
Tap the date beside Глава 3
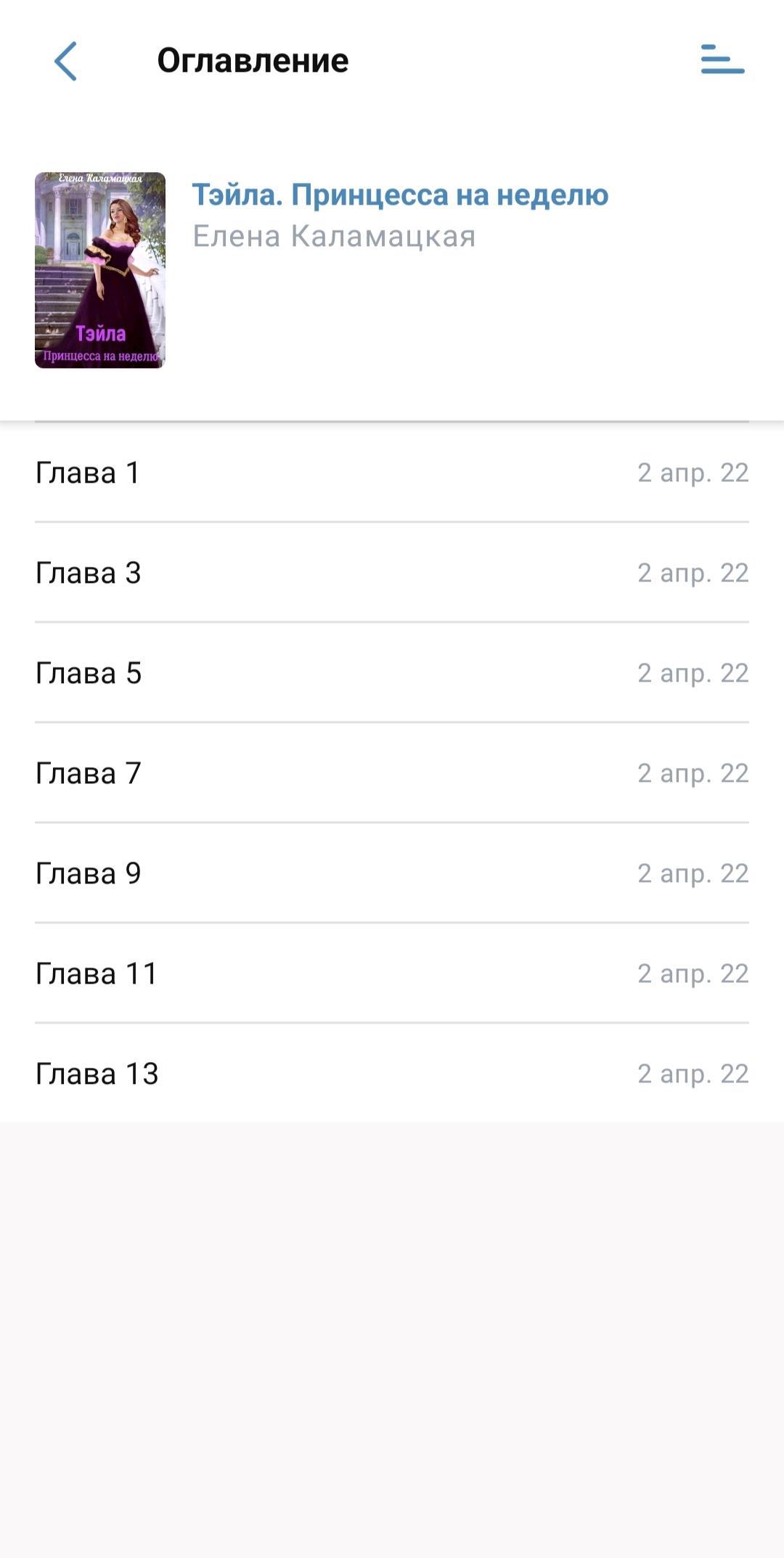tap(693, 573)
